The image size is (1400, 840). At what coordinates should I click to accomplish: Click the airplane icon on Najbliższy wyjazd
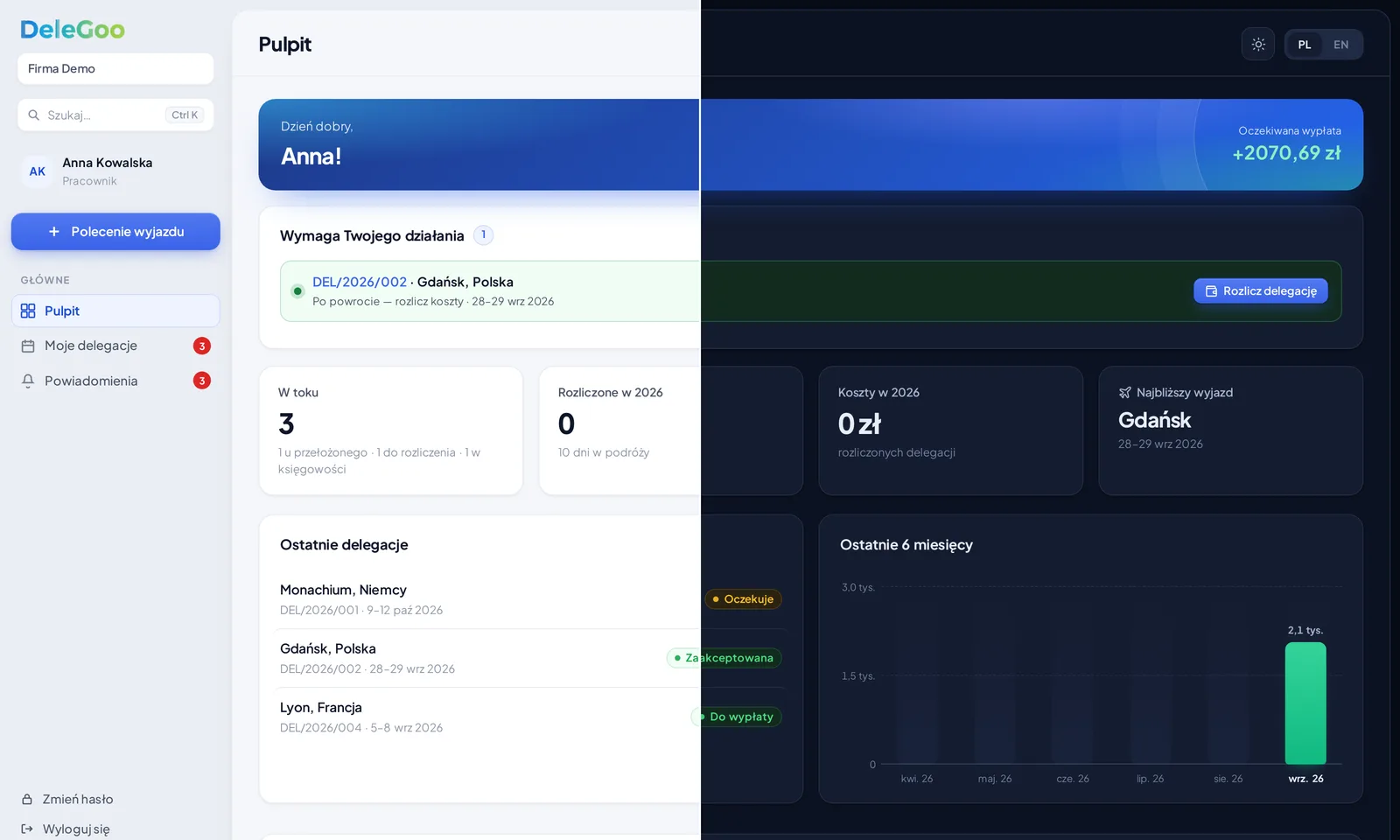point(1125,392)
